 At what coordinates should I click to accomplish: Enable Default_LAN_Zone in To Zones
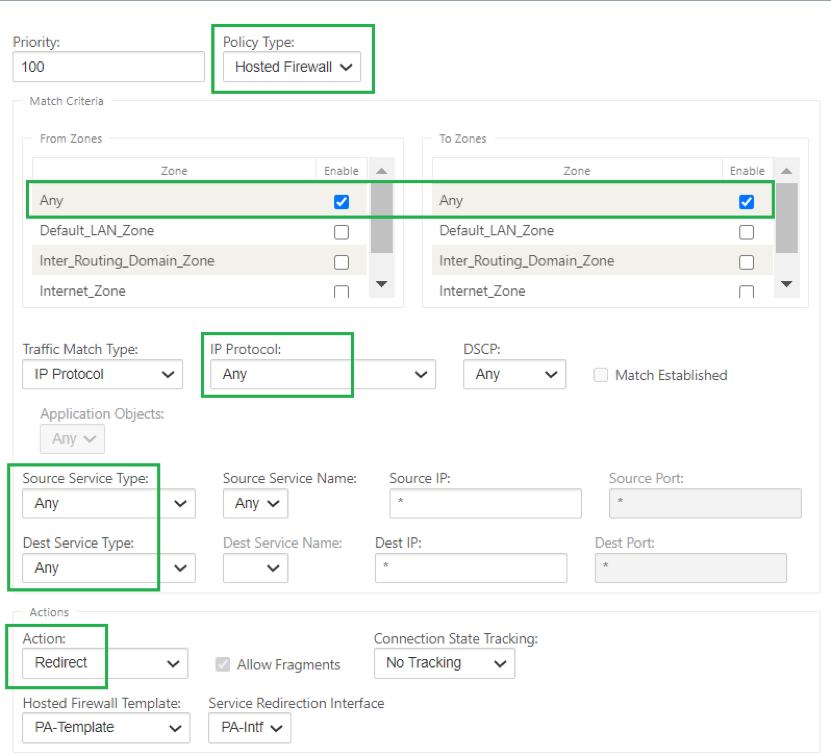(x=746, y=232)
